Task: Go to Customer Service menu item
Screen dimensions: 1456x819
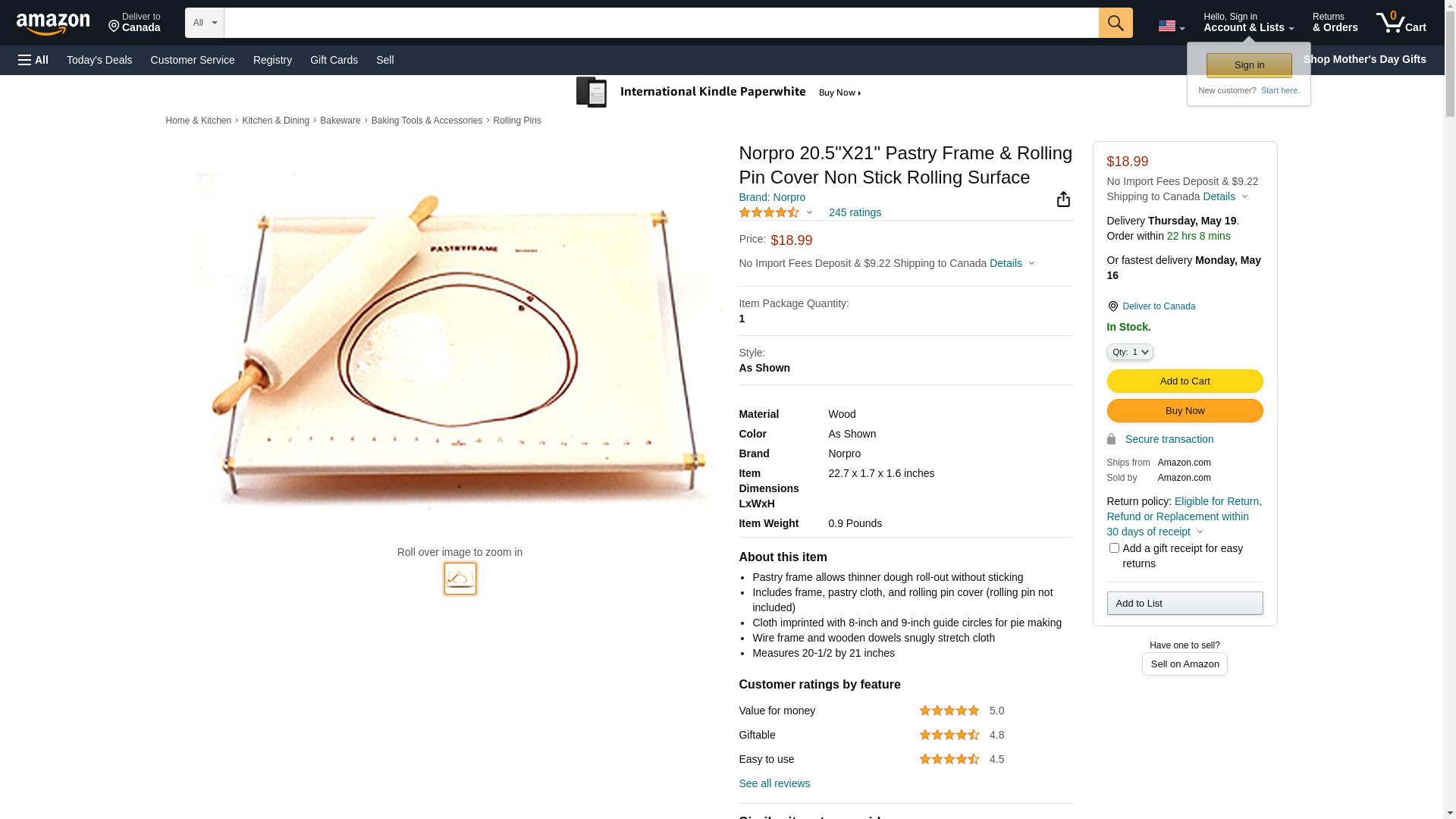Action: 193,60
